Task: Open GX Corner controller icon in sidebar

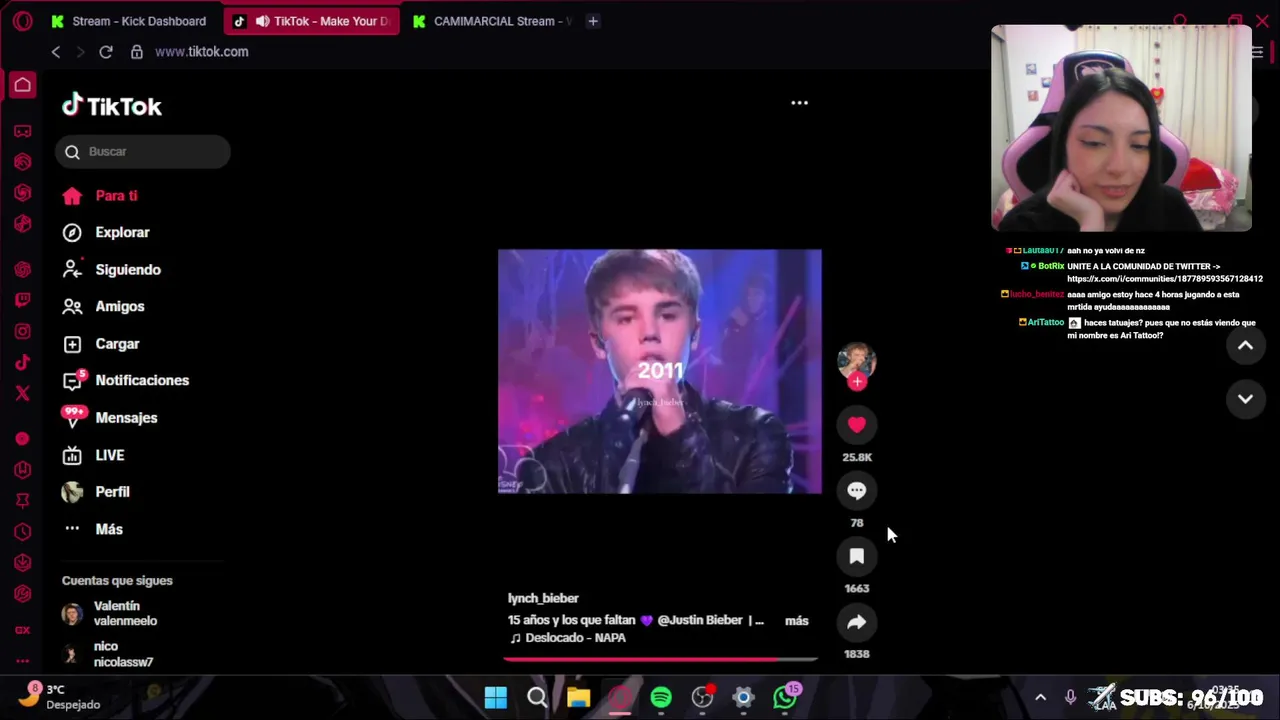Action: point(22,131)
